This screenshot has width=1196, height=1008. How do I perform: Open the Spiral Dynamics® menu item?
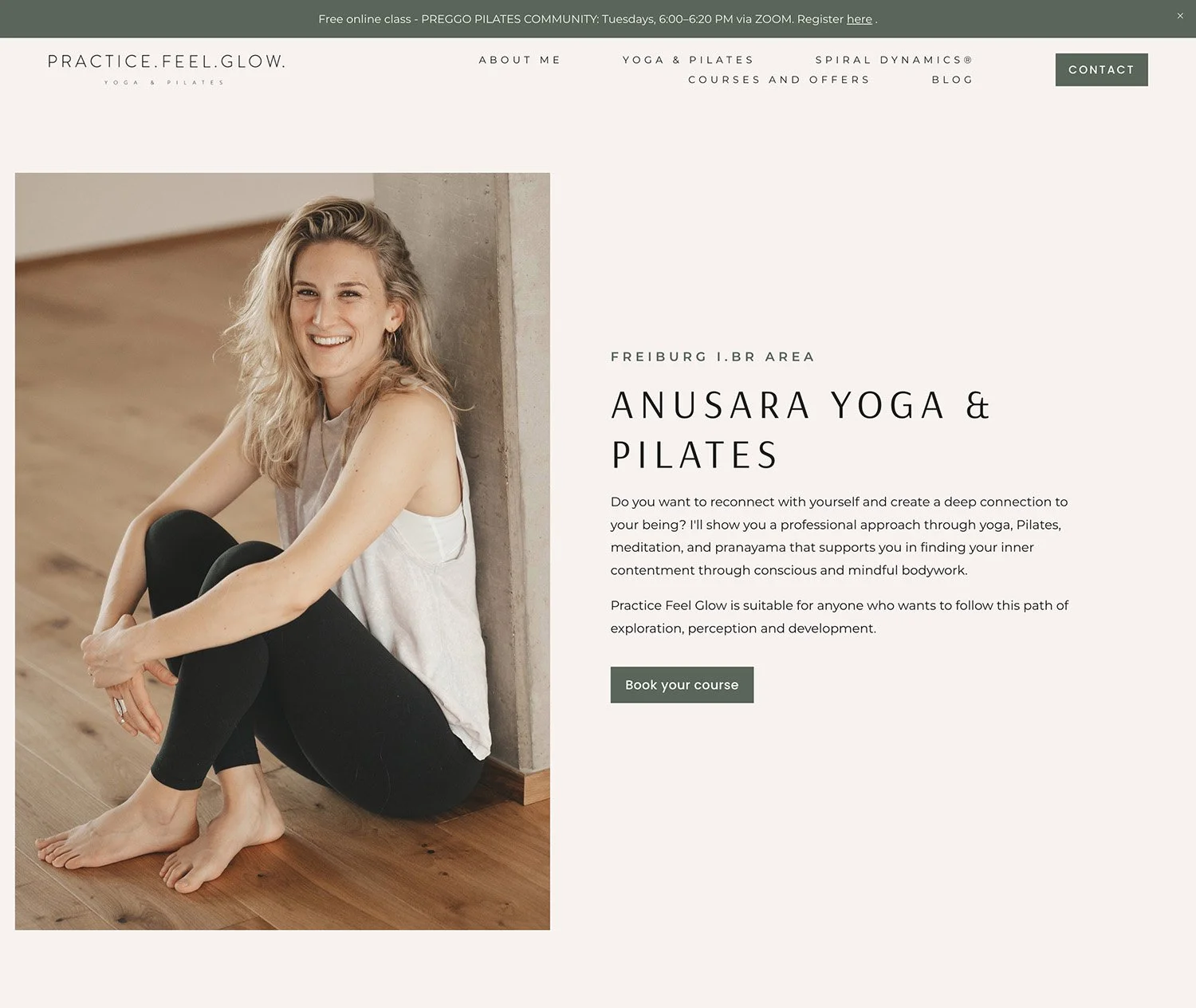(x=894, y=60)
